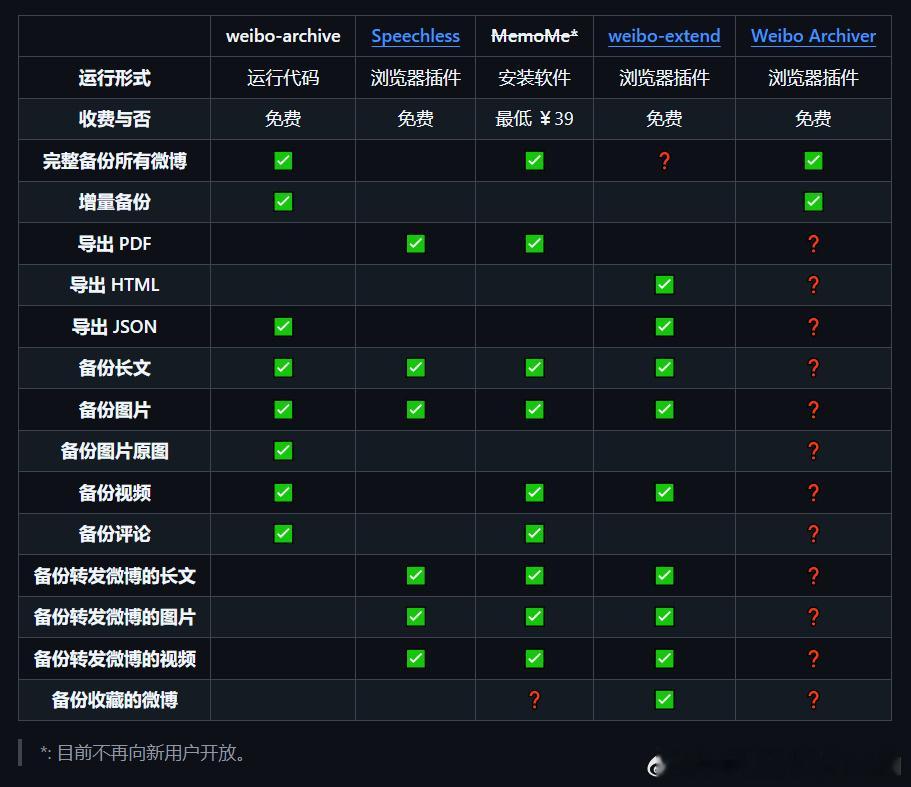The width and height of the screenshot is (911, 787).
Task: Click the MemoMe checkmark in 备份图片 row
Action: 534,409
